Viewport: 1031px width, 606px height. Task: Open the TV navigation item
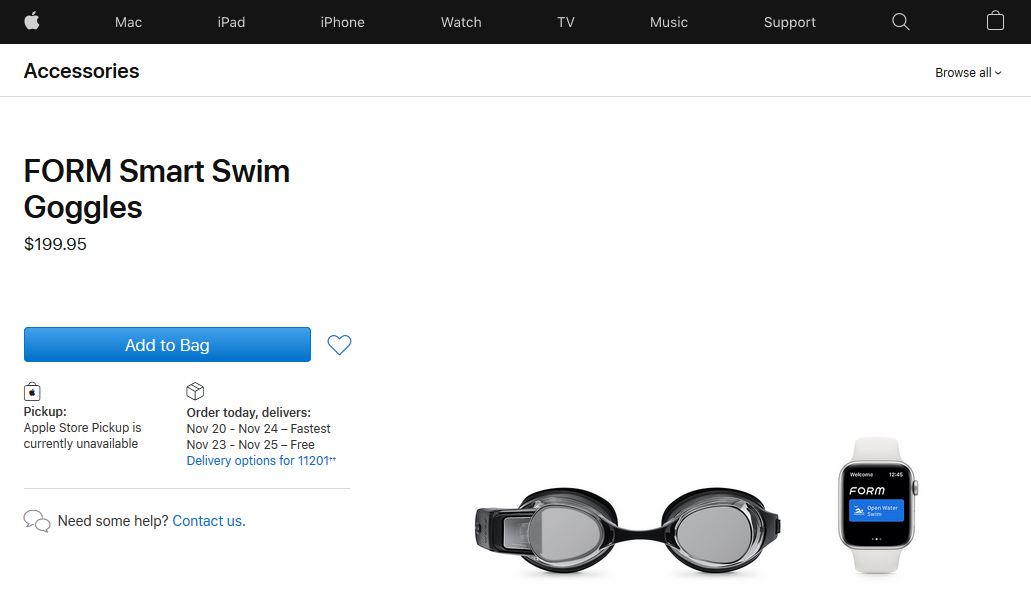(566, 22)
